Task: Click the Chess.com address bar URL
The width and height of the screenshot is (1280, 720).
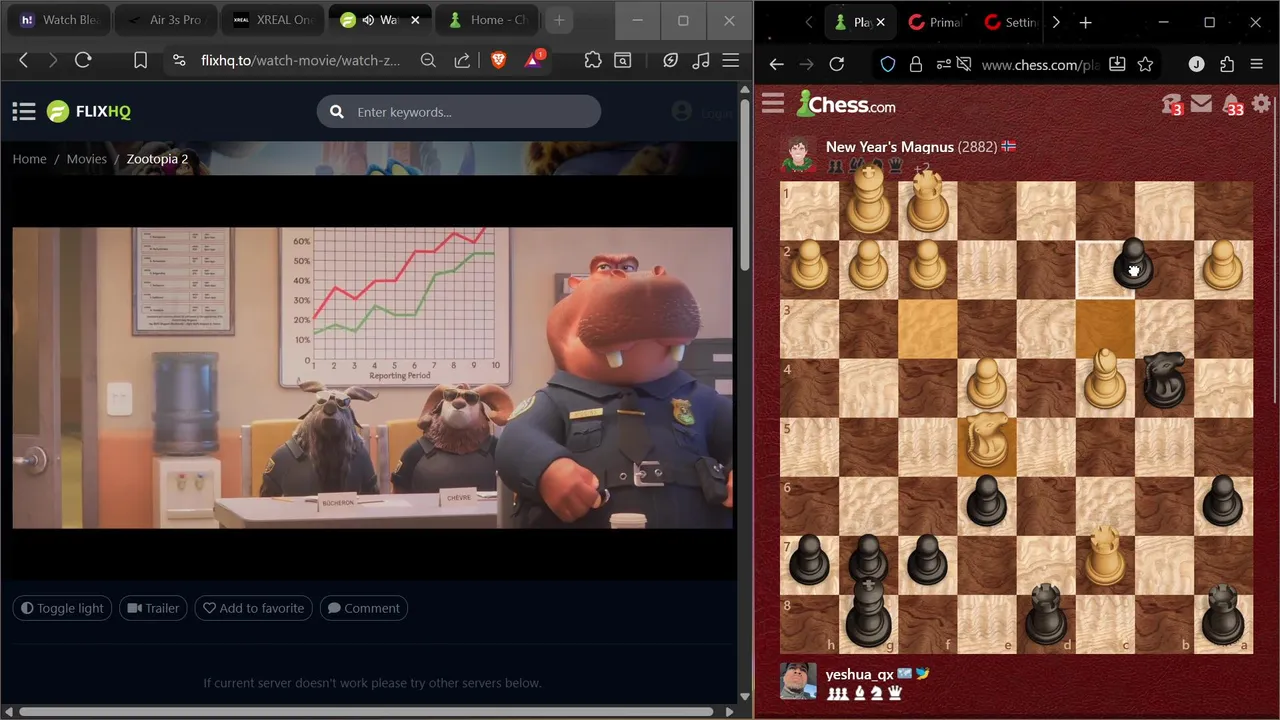Action: 1040,64
